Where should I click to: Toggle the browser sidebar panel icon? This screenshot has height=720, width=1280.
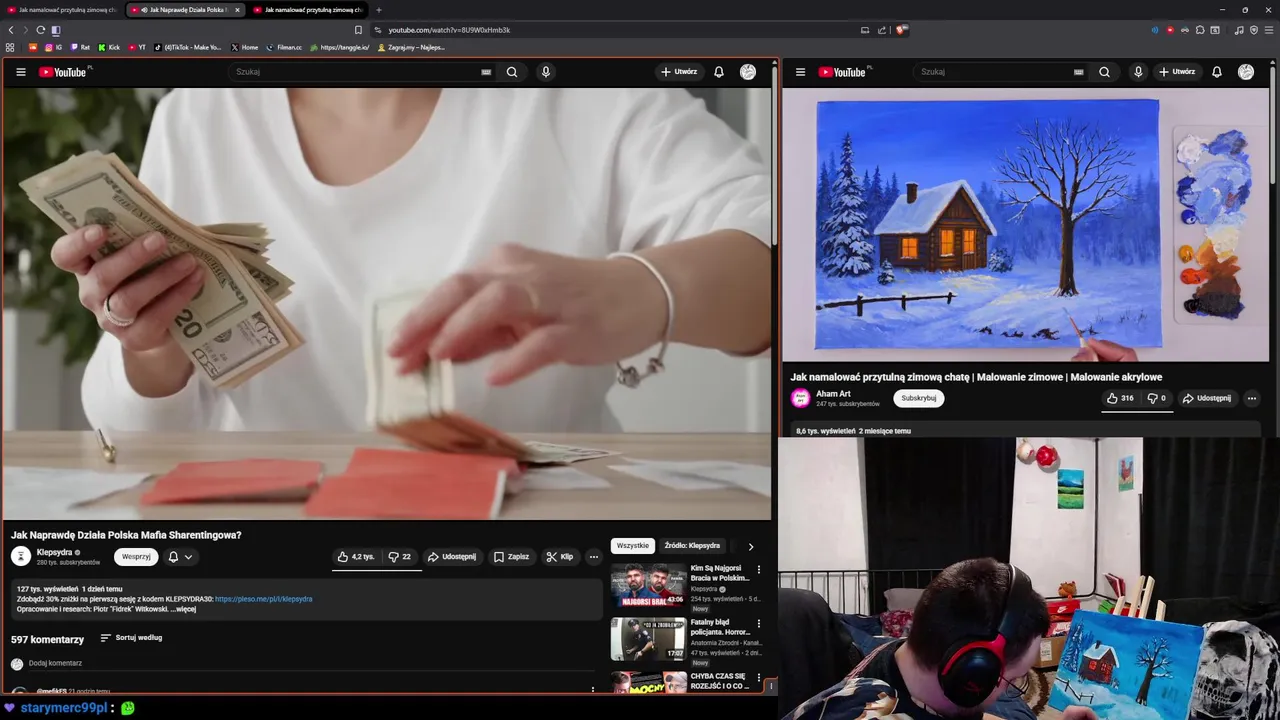click(x=56, y=30)
